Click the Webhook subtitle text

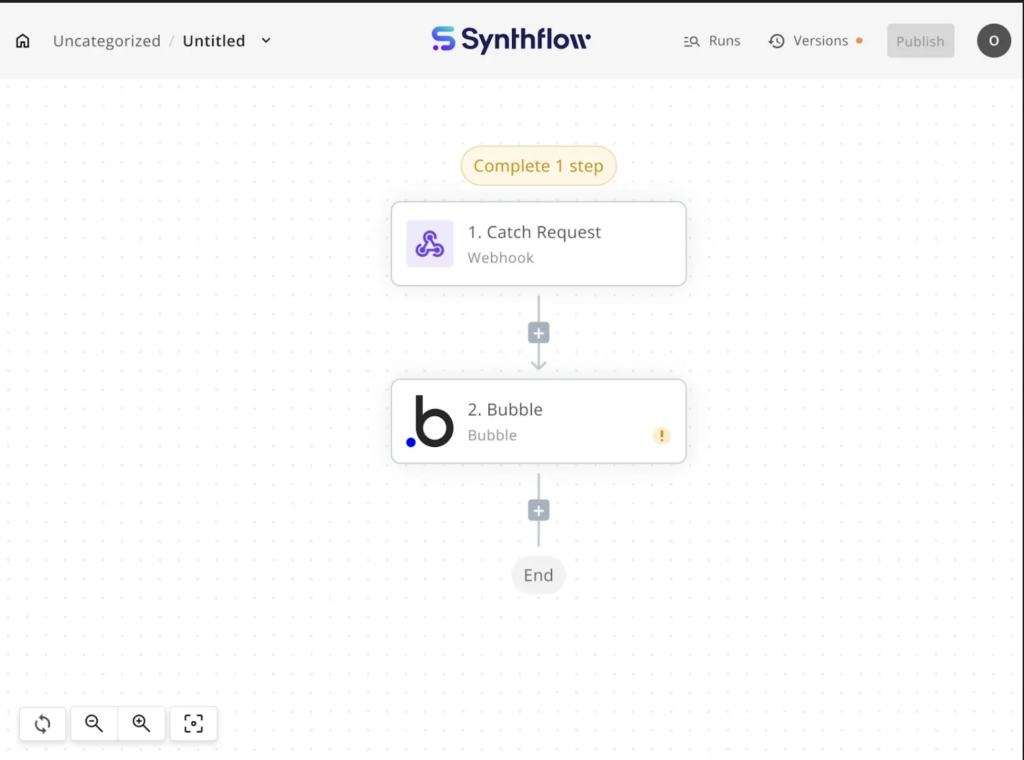point(500,258)
